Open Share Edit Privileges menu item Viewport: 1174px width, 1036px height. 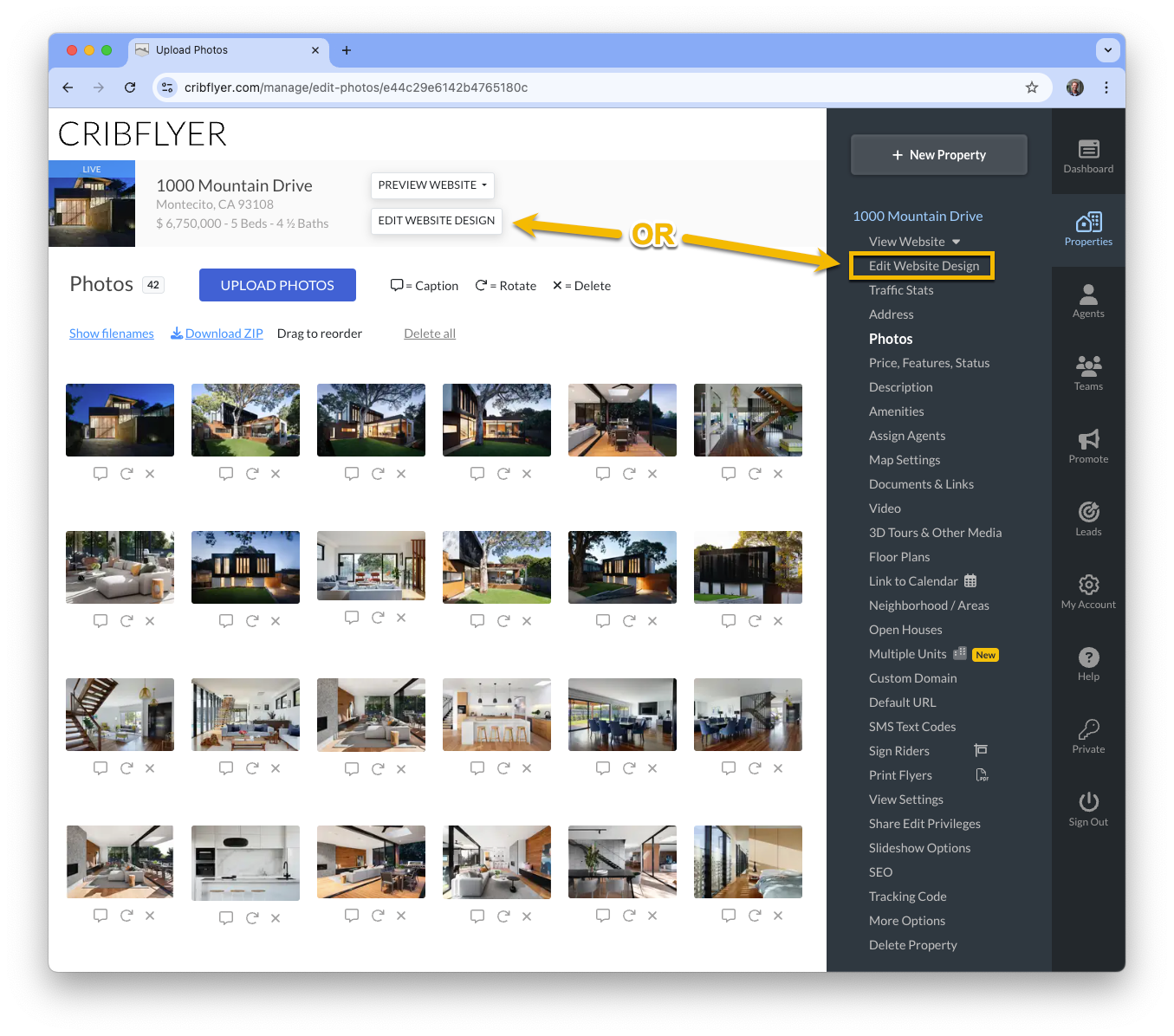[924, 824]
